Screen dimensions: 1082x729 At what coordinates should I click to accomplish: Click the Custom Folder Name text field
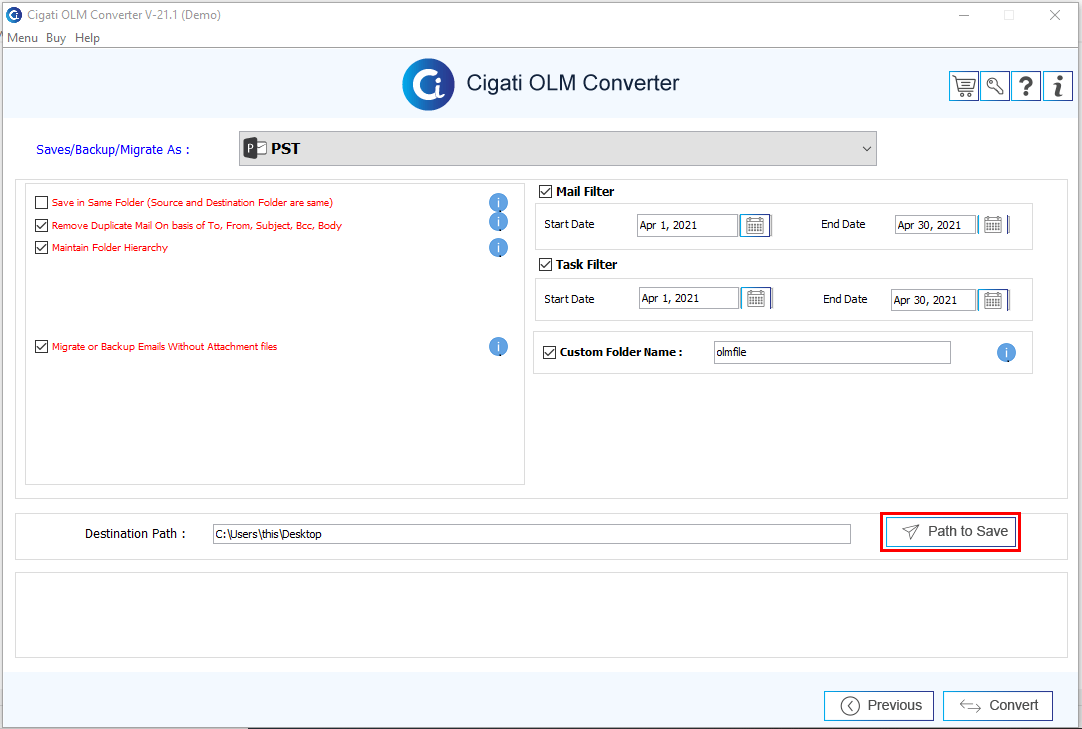(x=832, y=352)
